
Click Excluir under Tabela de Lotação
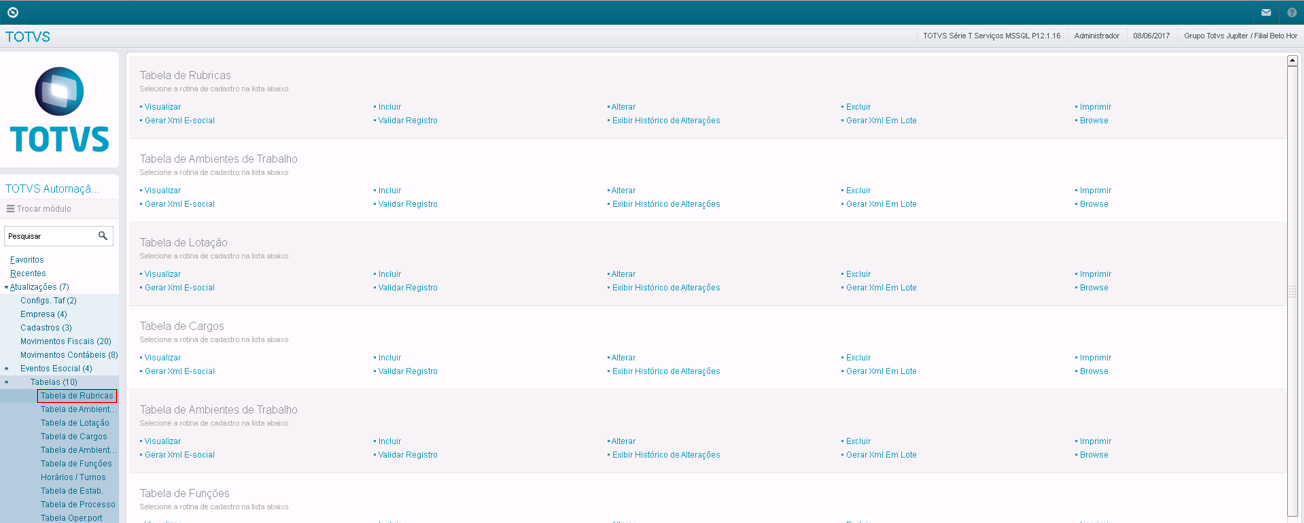click(858, 274)
